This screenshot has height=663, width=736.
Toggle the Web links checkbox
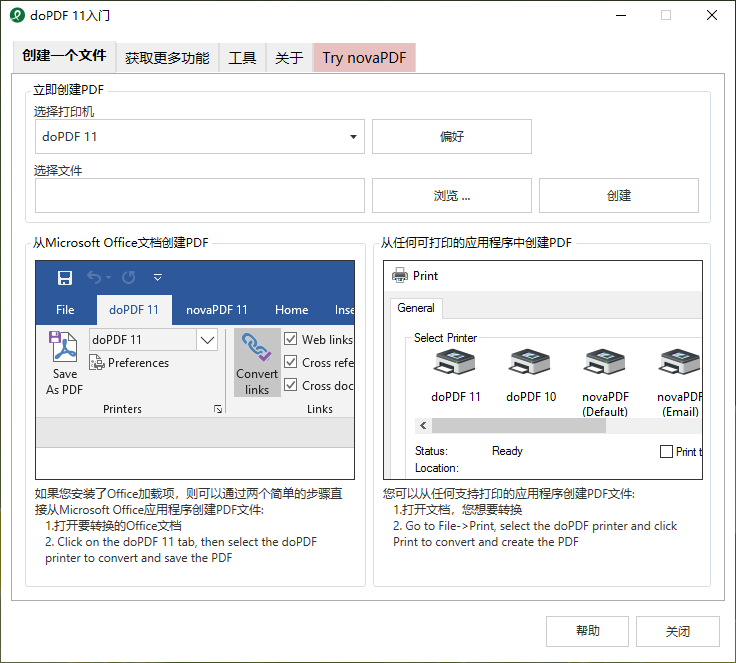click(x=291, y=339)
